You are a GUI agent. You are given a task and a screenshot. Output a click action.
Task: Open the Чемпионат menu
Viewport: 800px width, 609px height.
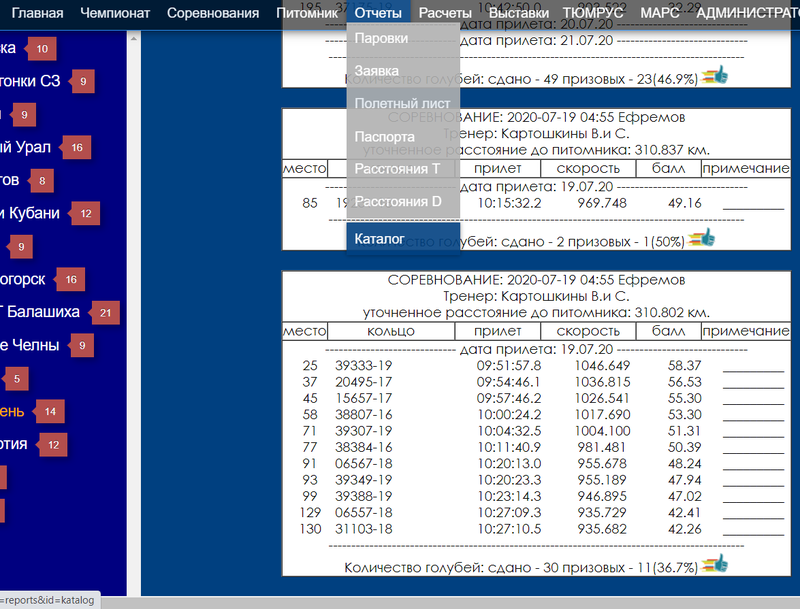pos(115,13)
